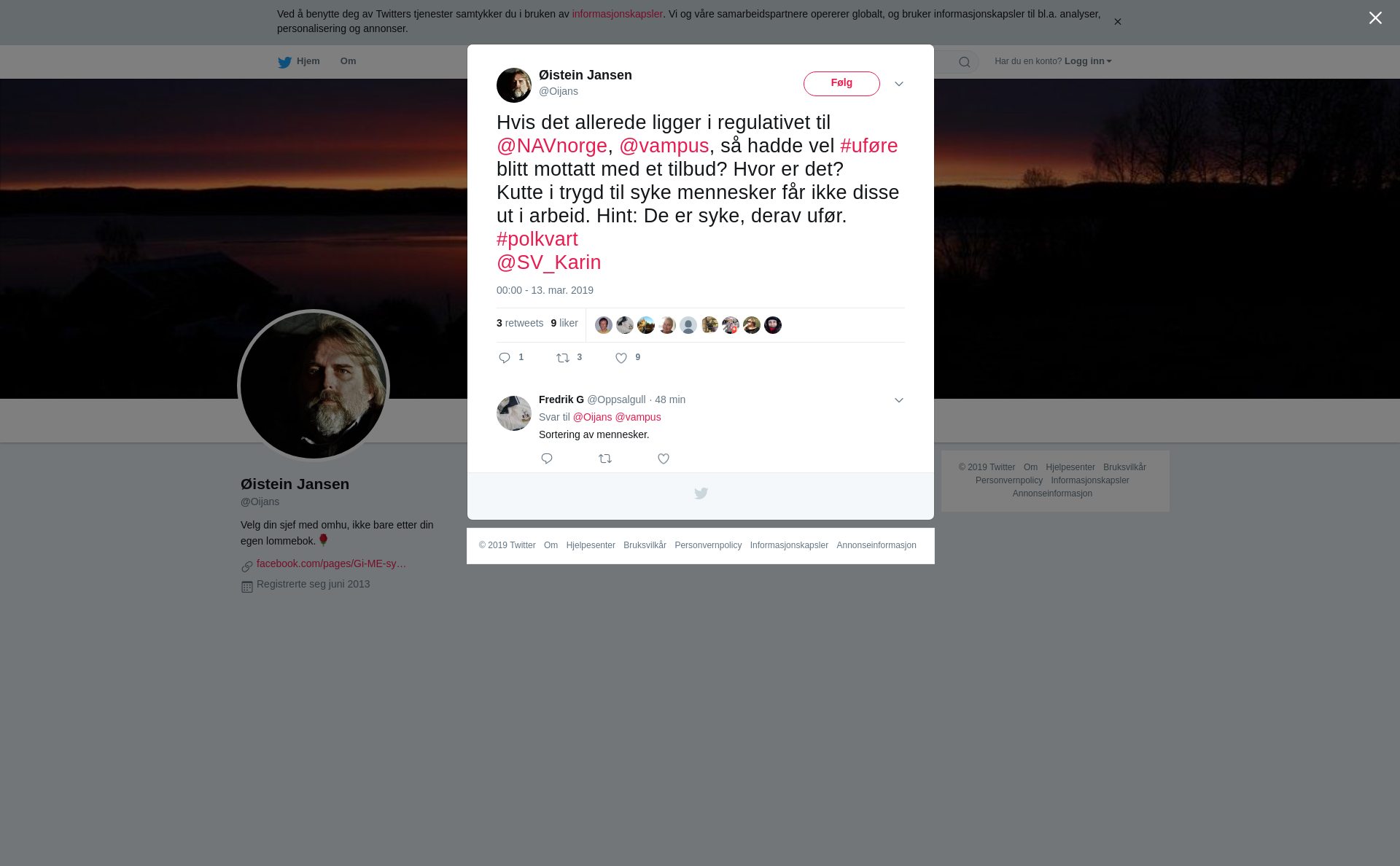Like Fredrik G's reply
This screenshot has width=1400, height=866.
[664, 459]
